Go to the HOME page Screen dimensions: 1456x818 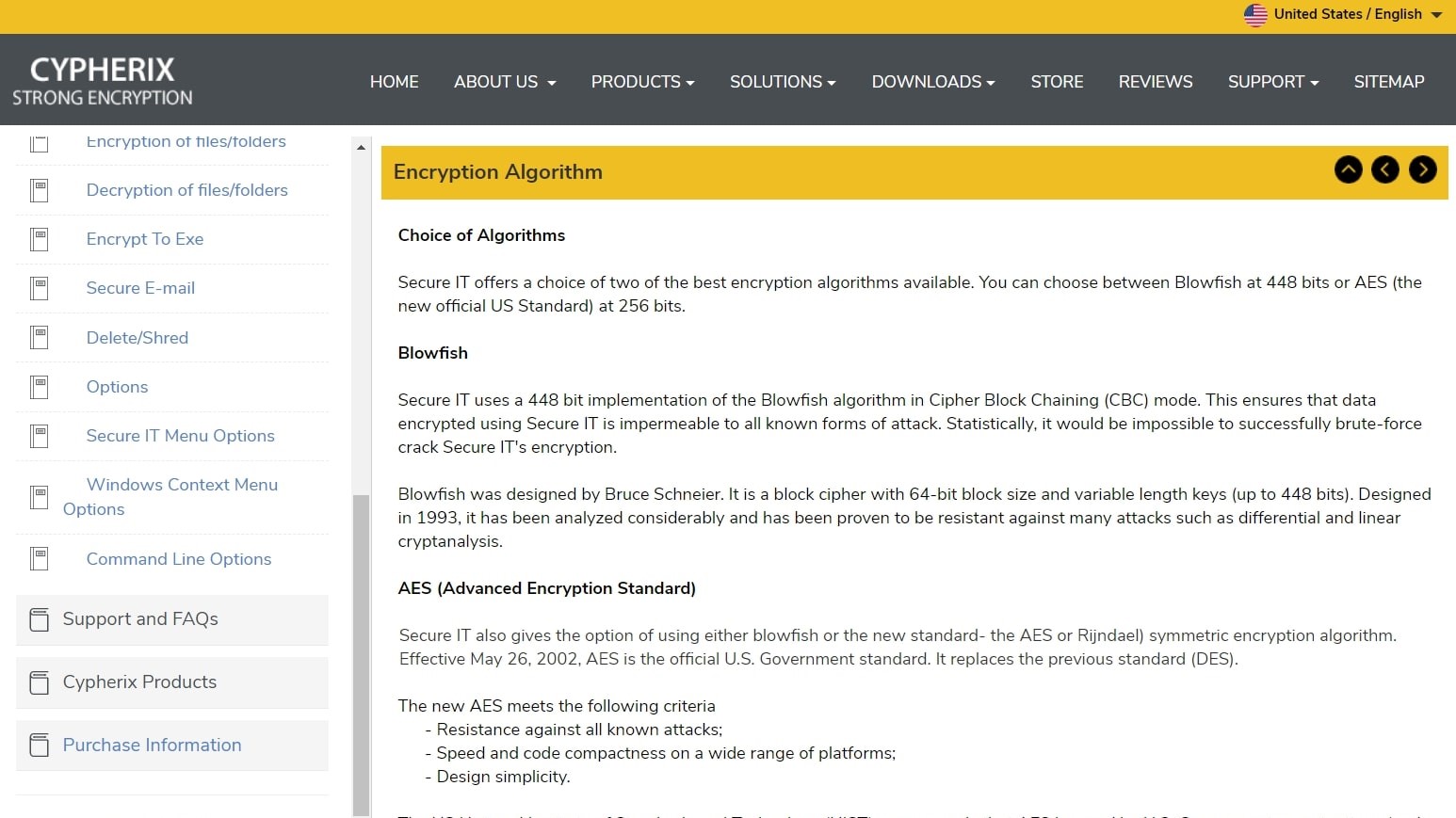click(394, 82)
